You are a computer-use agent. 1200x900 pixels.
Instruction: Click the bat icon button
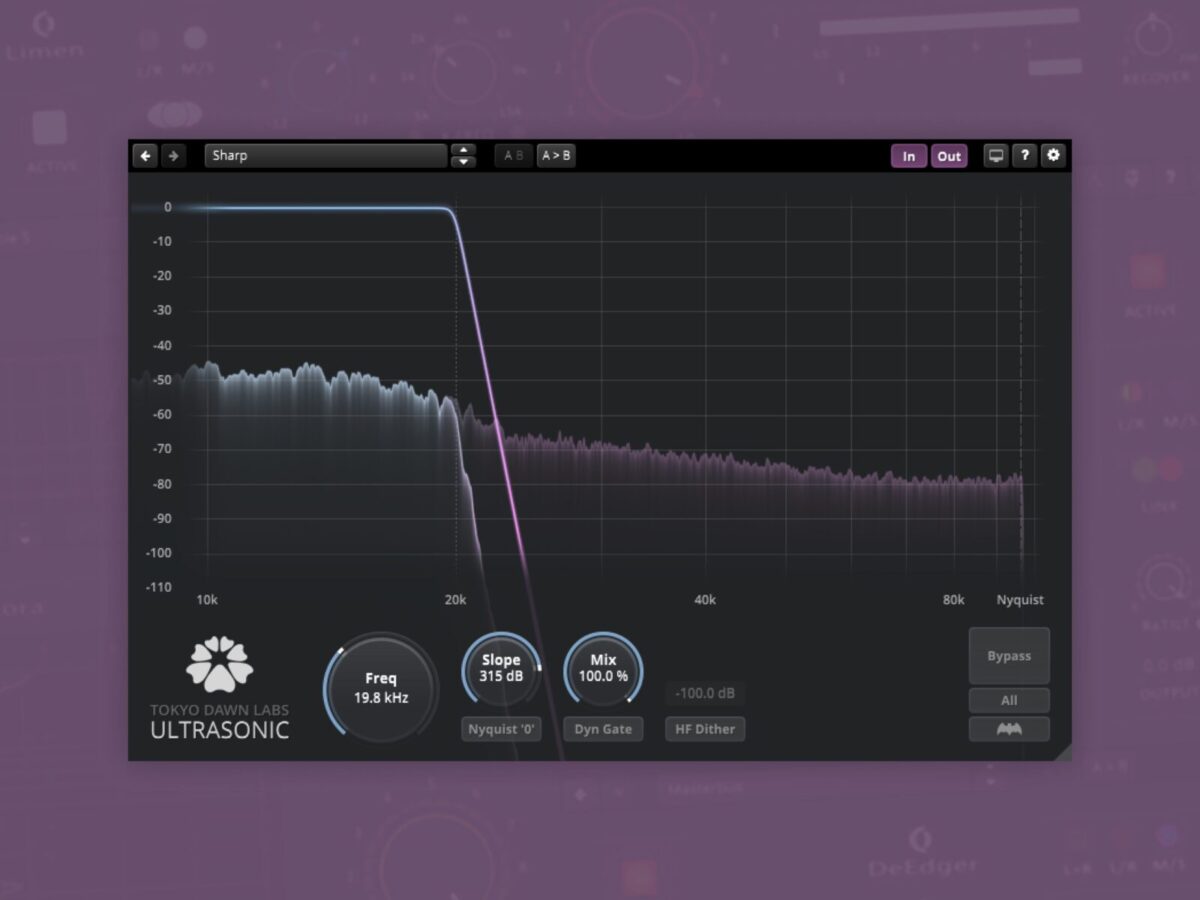click(x=1009, y=729)
